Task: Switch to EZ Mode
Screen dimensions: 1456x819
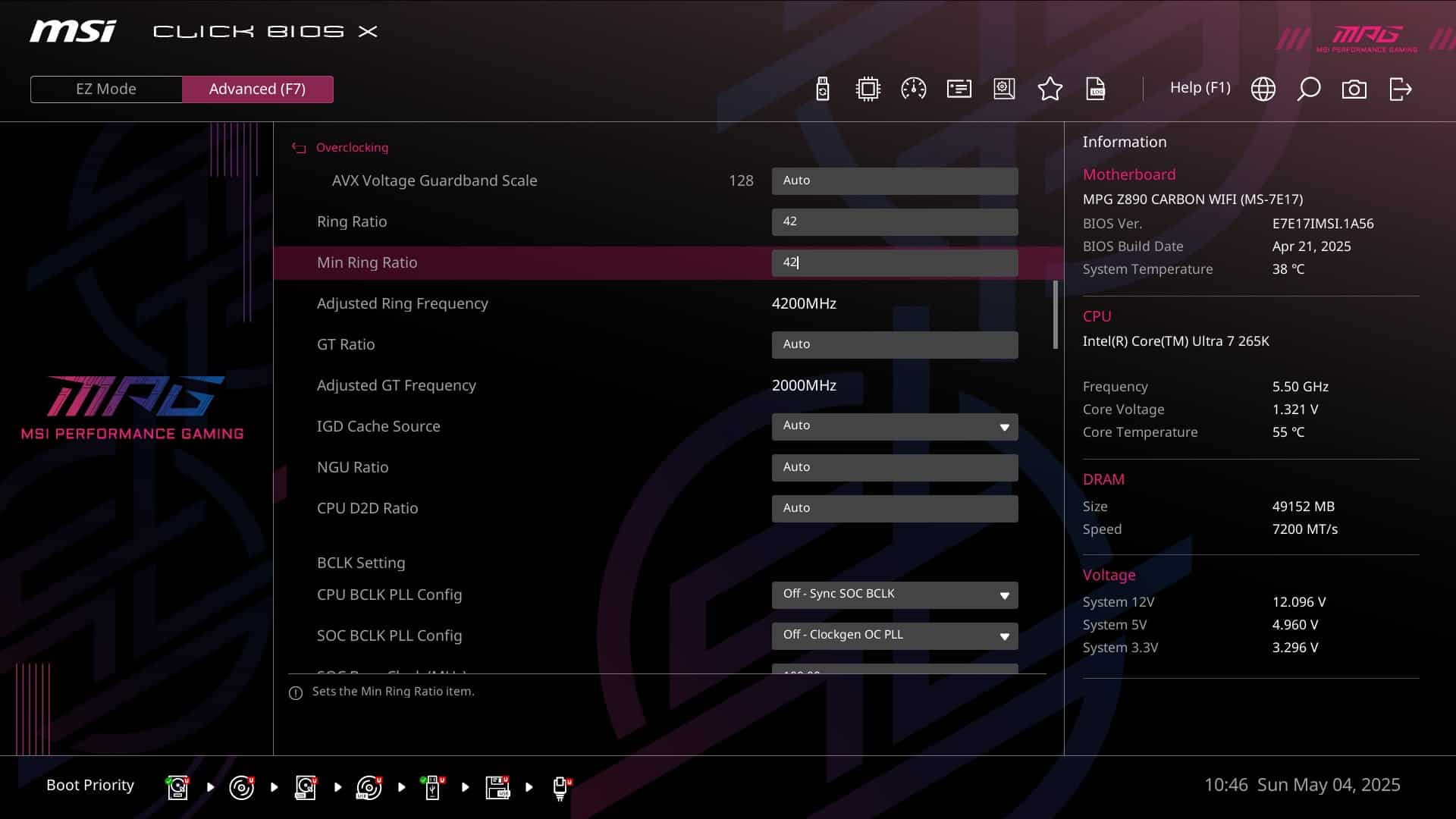Action: coord(106,89)
